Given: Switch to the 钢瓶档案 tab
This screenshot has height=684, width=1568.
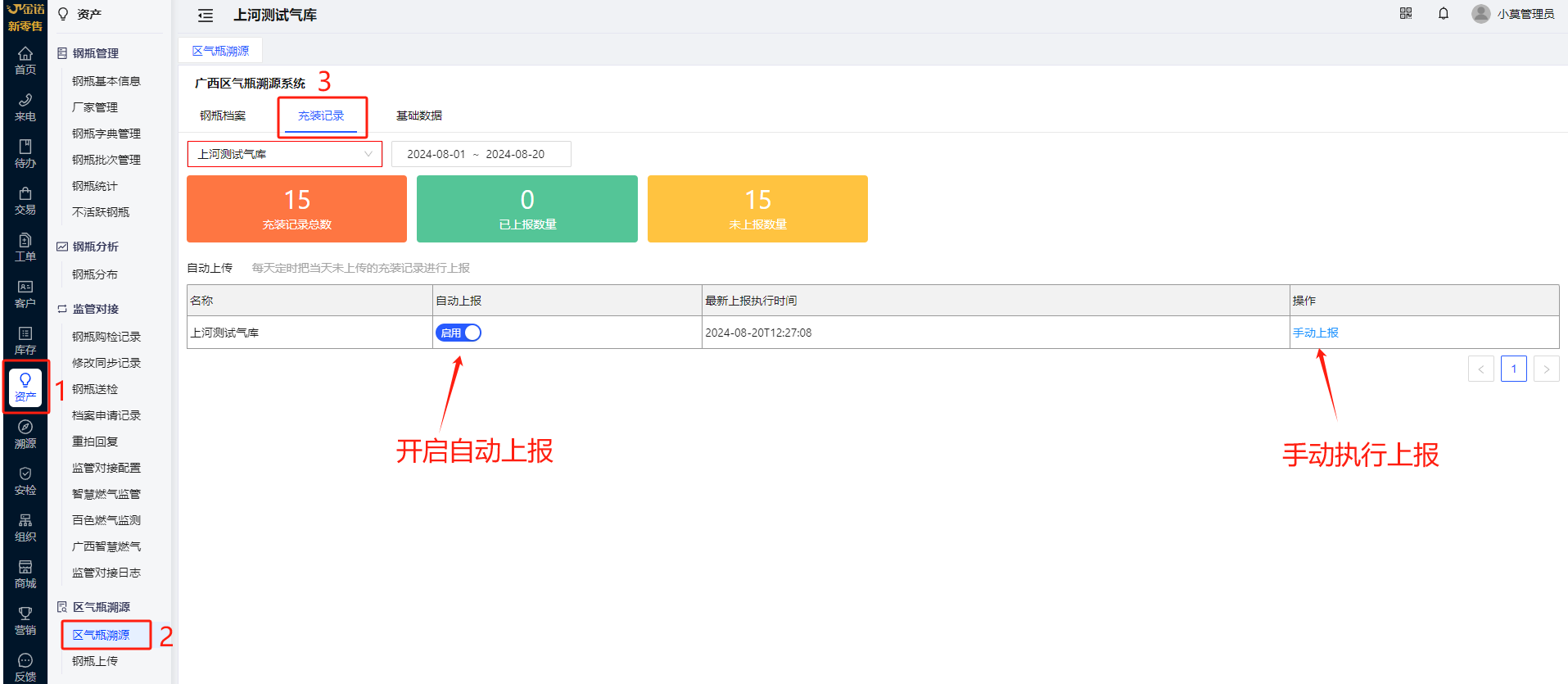Looking at the screenshot, I should point(223,116).
